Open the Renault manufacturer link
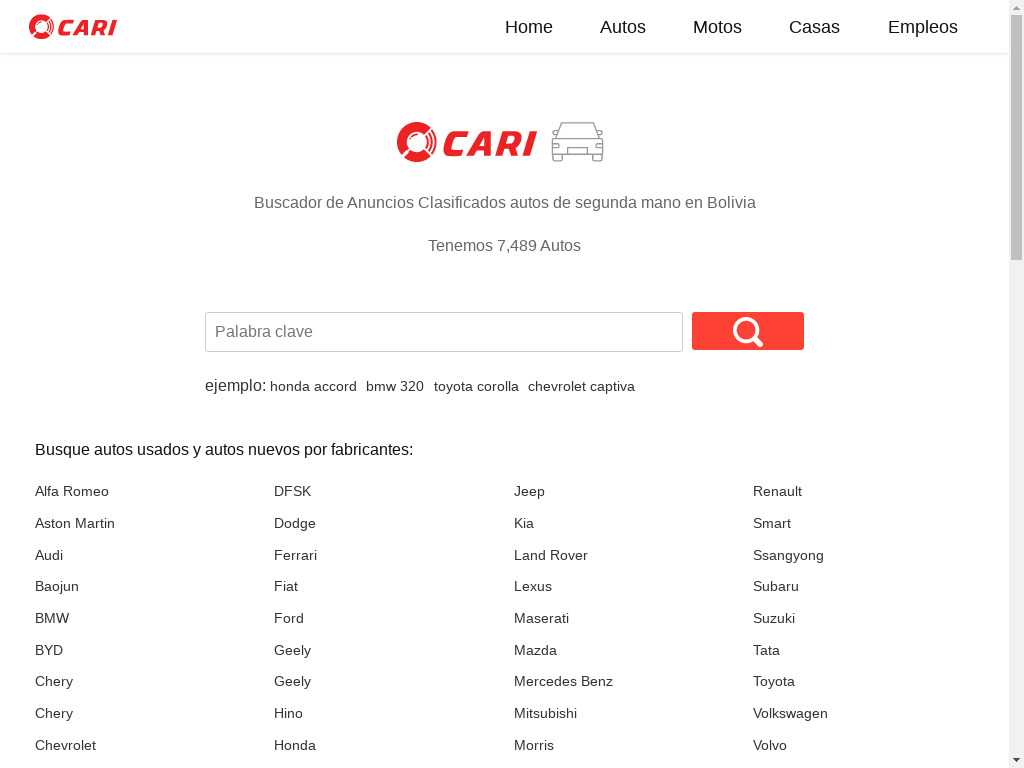This screenshot has height=768, width=1024. 777,491
